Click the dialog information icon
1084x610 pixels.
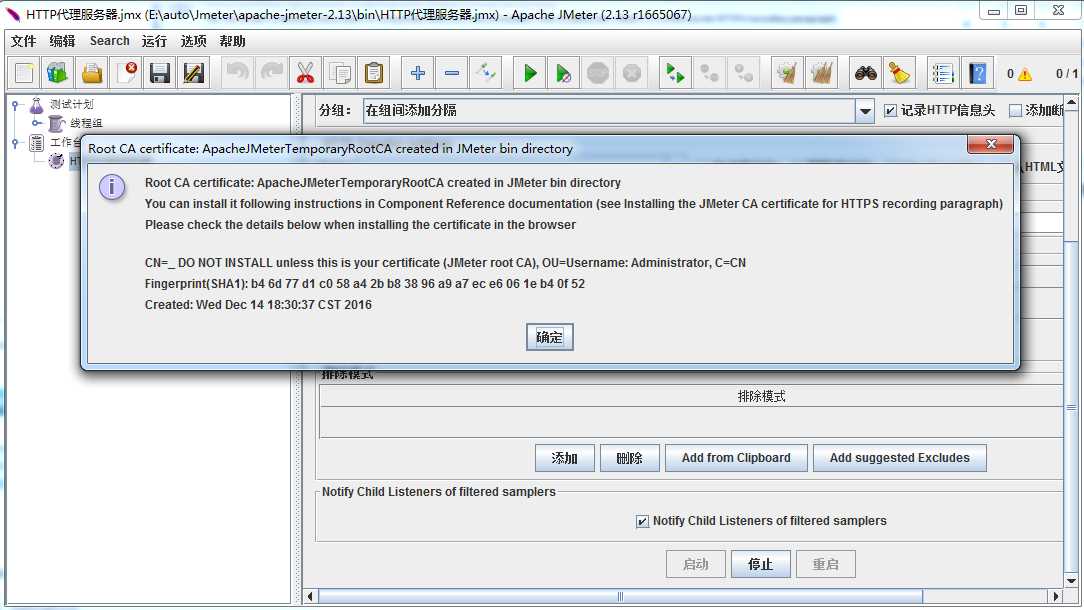point(111,187)
